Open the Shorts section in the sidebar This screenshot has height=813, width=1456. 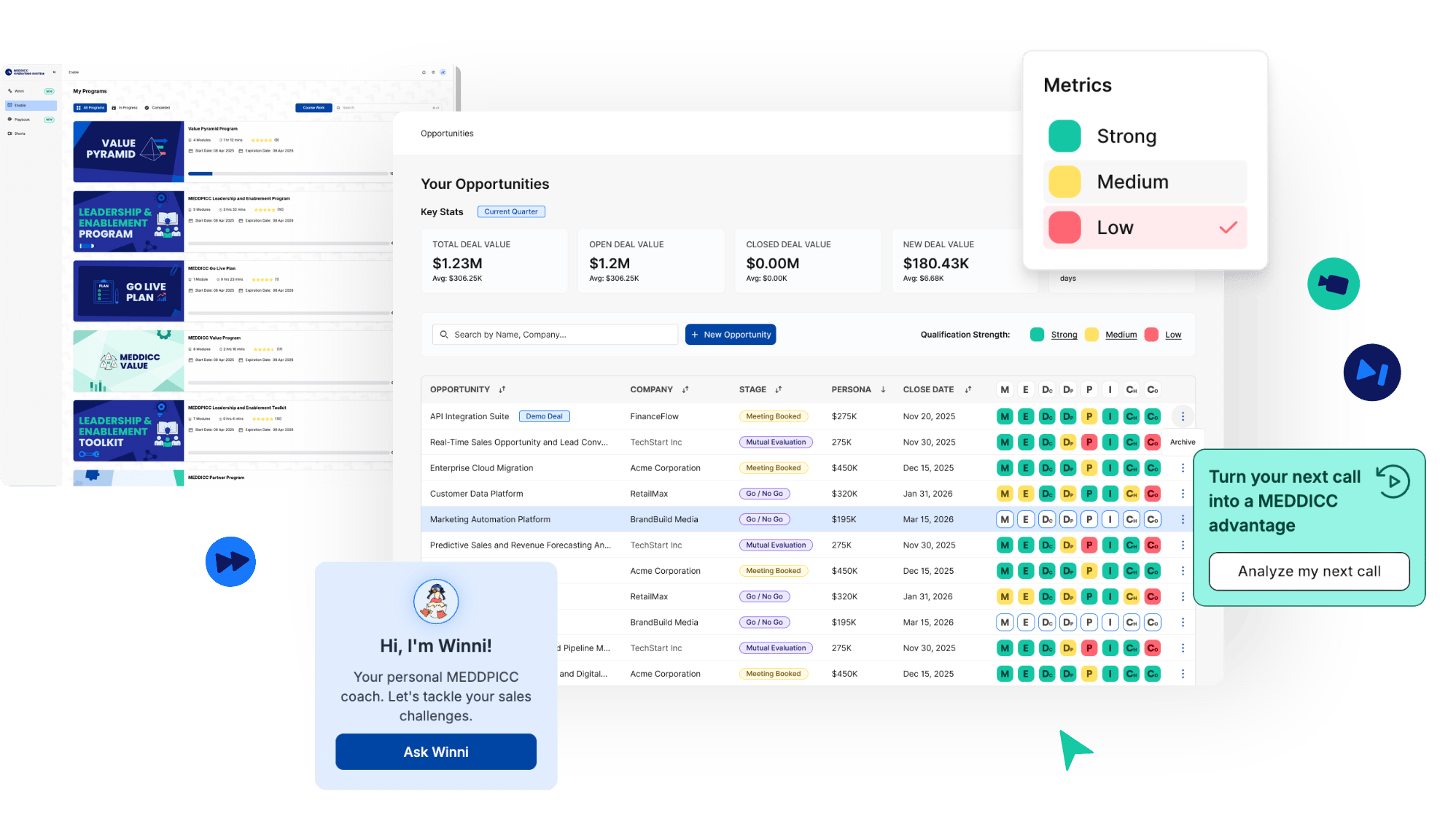click(x=19, y=133)
